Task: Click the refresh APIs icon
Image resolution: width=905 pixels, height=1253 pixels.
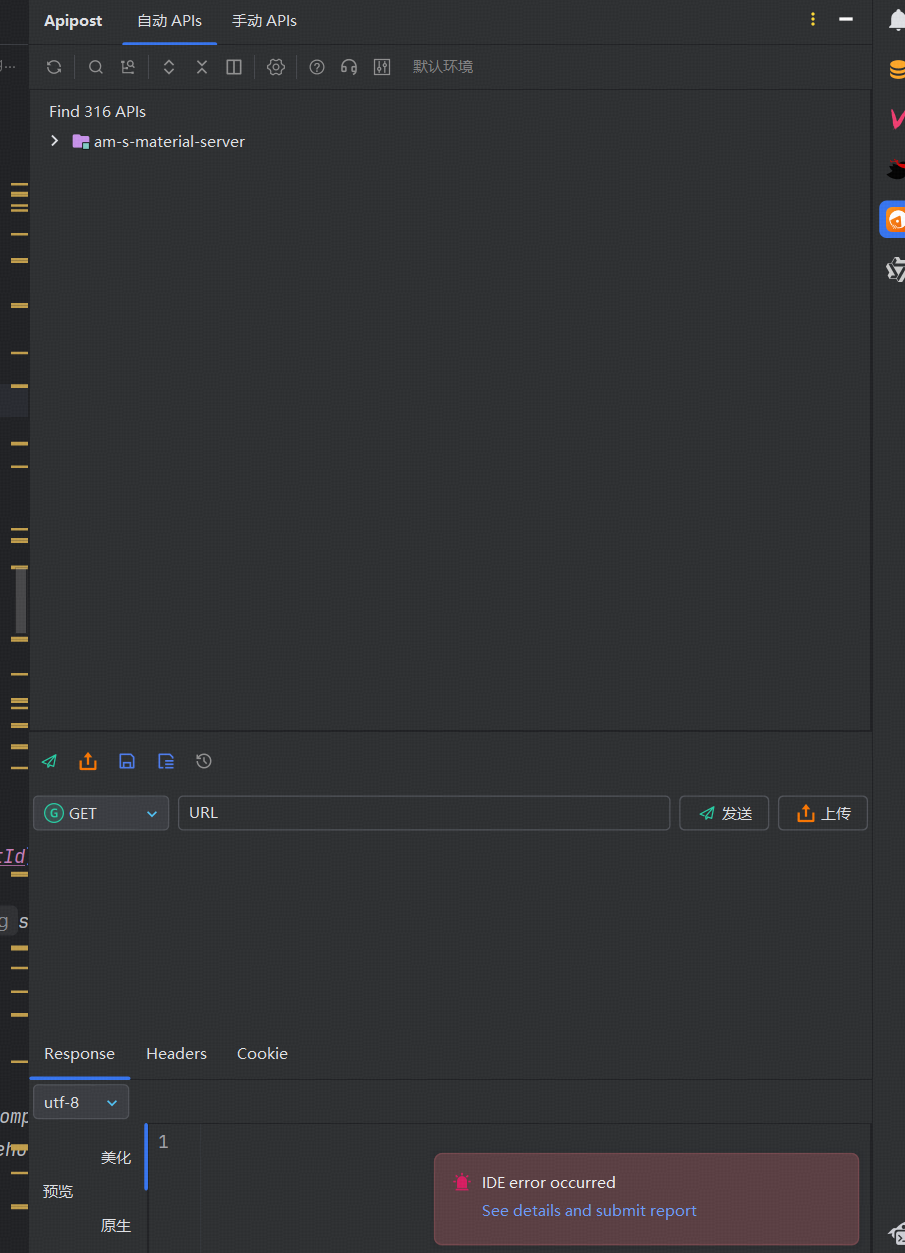Action: [54, 67]
